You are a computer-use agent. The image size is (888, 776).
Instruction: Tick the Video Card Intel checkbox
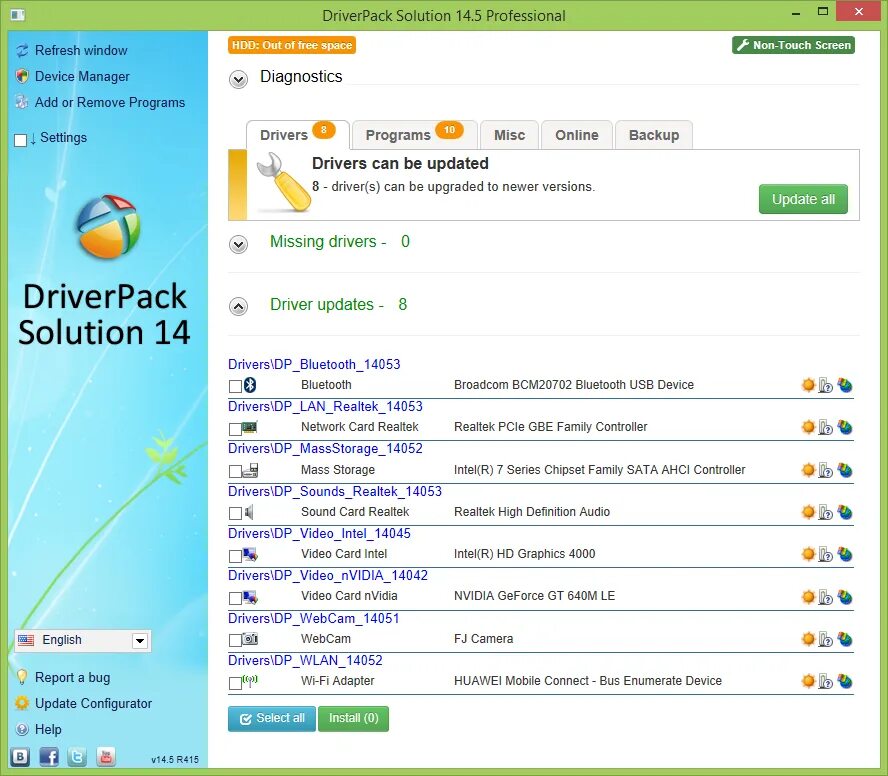[235, 556]
